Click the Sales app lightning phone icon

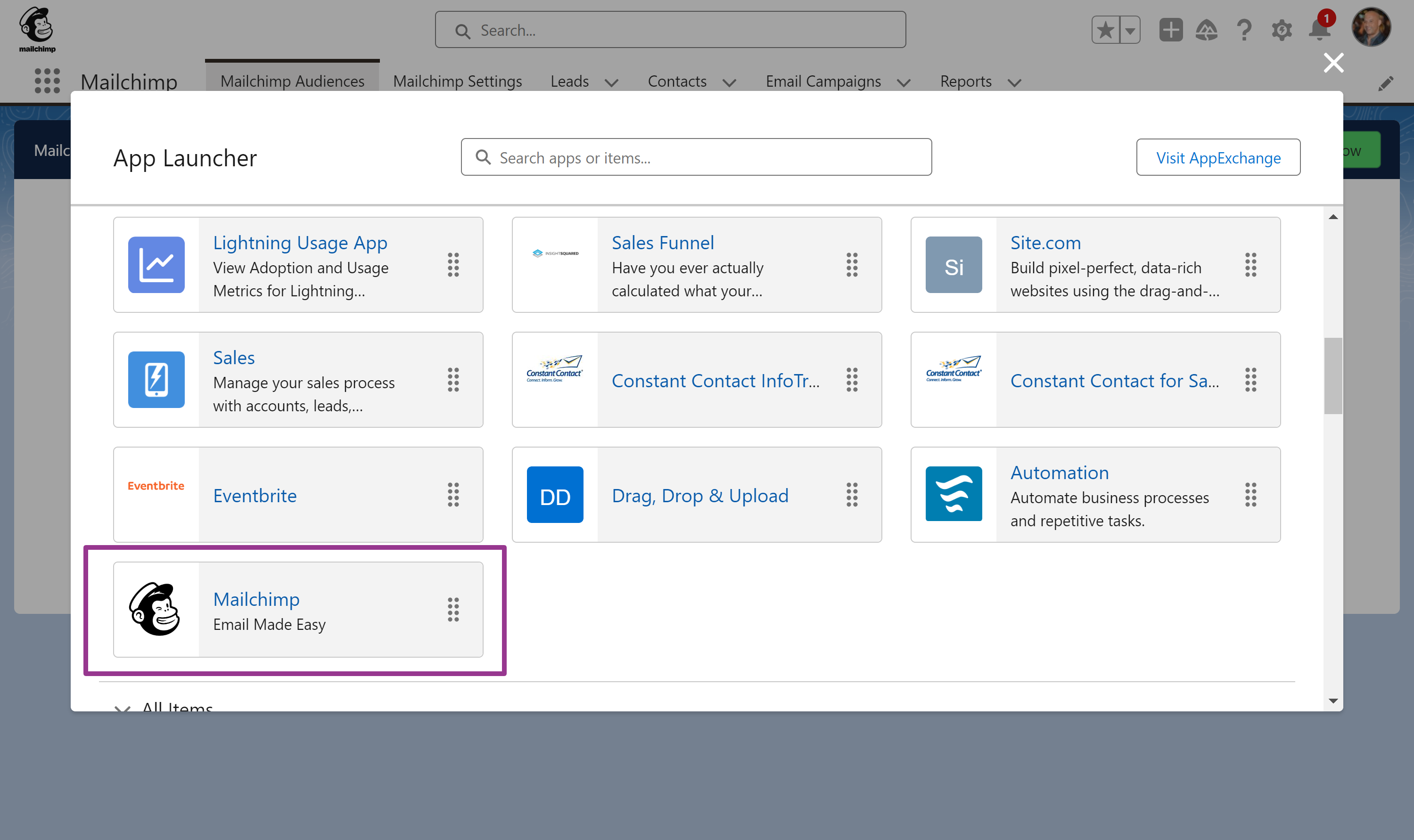click(x=156, y=380)
